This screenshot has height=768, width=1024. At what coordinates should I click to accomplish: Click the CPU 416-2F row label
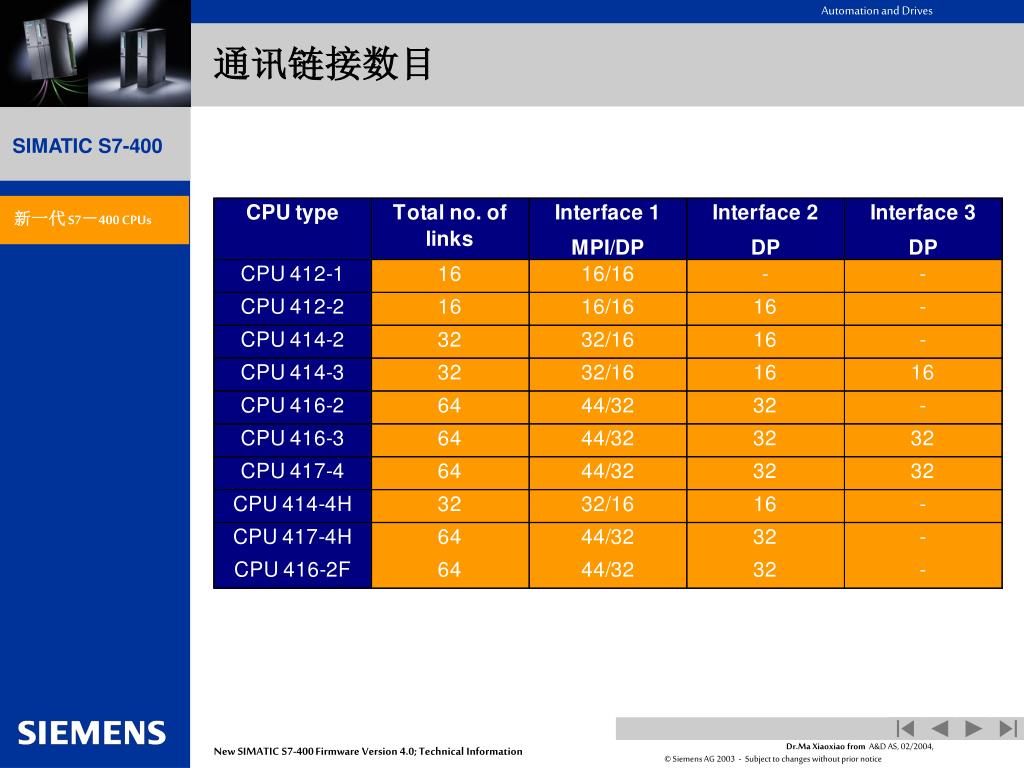coord(293,569)
